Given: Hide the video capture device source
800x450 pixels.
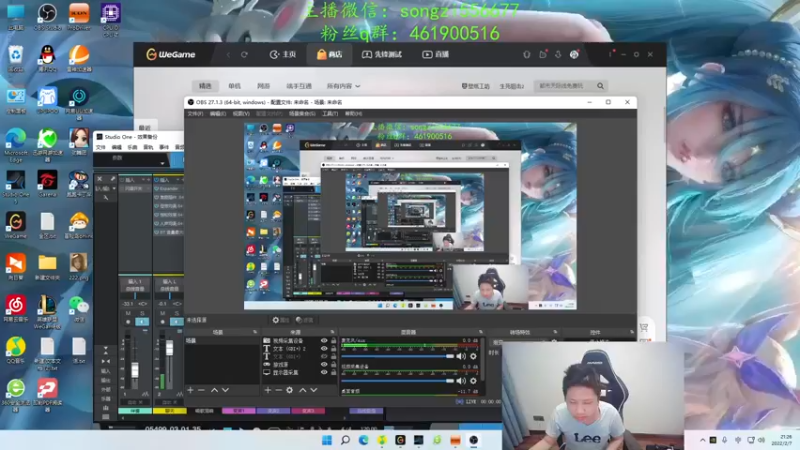Looking at the screenshot, I should tap(324, 341).
